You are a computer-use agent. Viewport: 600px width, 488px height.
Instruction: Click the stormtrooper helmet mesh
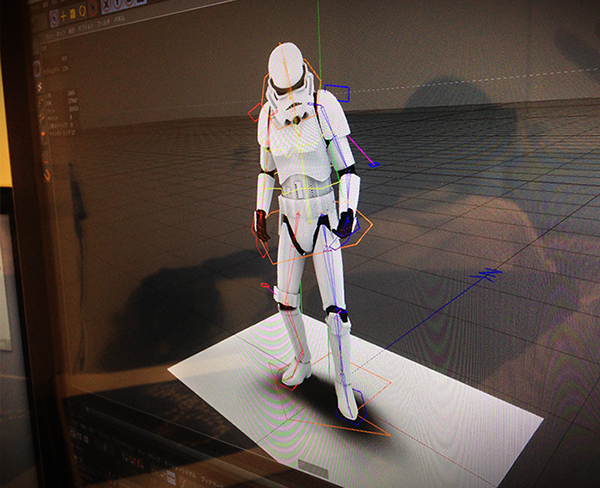pyautogui.click(x=287, y=65)
